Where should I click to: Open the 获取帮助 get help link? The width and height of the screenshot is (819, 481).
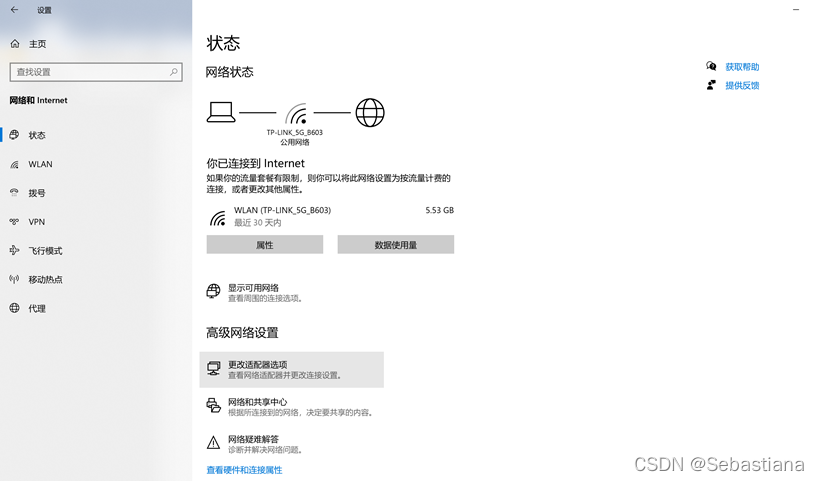coord(742,67)
